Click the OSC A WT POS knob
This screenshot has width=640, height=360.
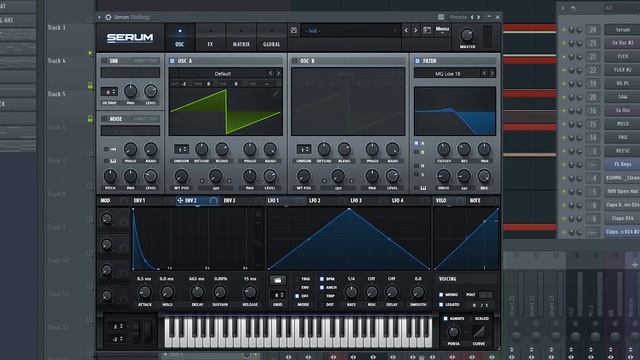[181, 176]
